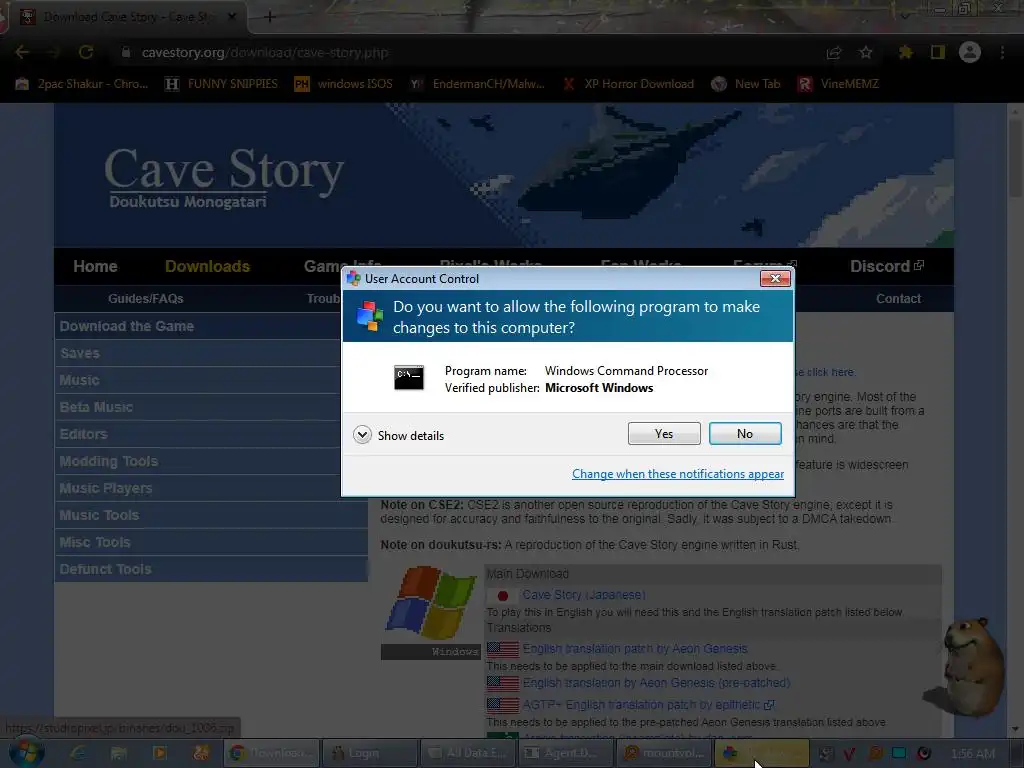This screenshot has height=768, width=1024.
Task: Click the UAC shield icon in banner
Action: click(370, 316)
